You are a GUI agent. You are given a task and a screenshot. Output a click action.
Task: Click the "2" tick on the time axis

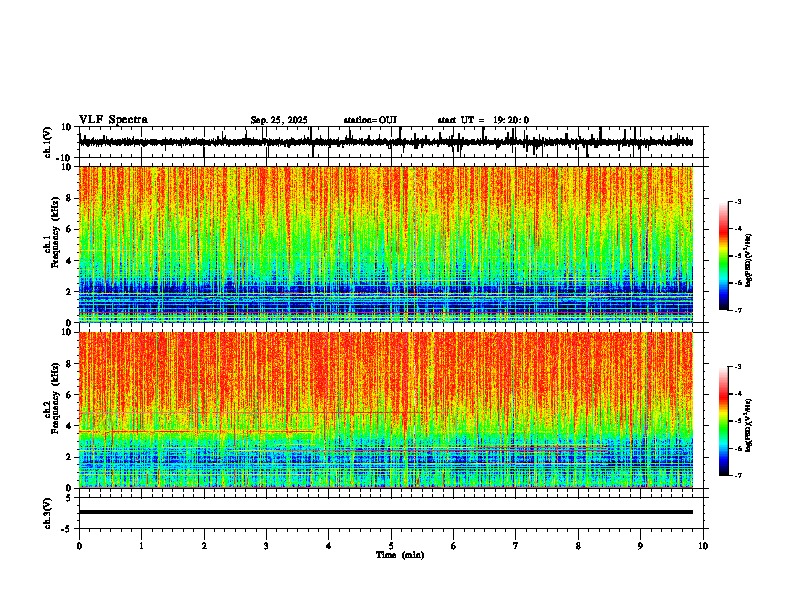click(x=204, y=546)
